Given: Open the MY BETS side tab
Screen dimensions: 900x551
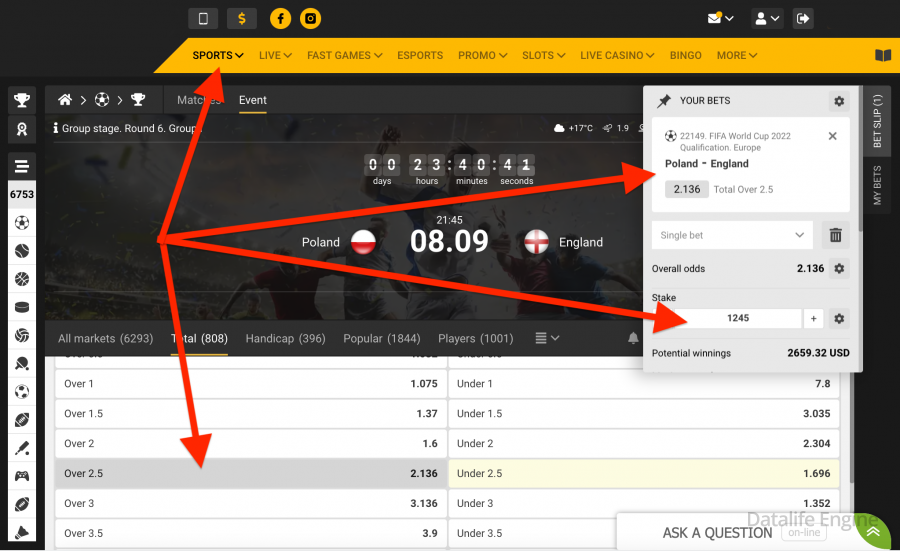Looking at the screenshot, I should pyautogui.click(x=877, y=185).
